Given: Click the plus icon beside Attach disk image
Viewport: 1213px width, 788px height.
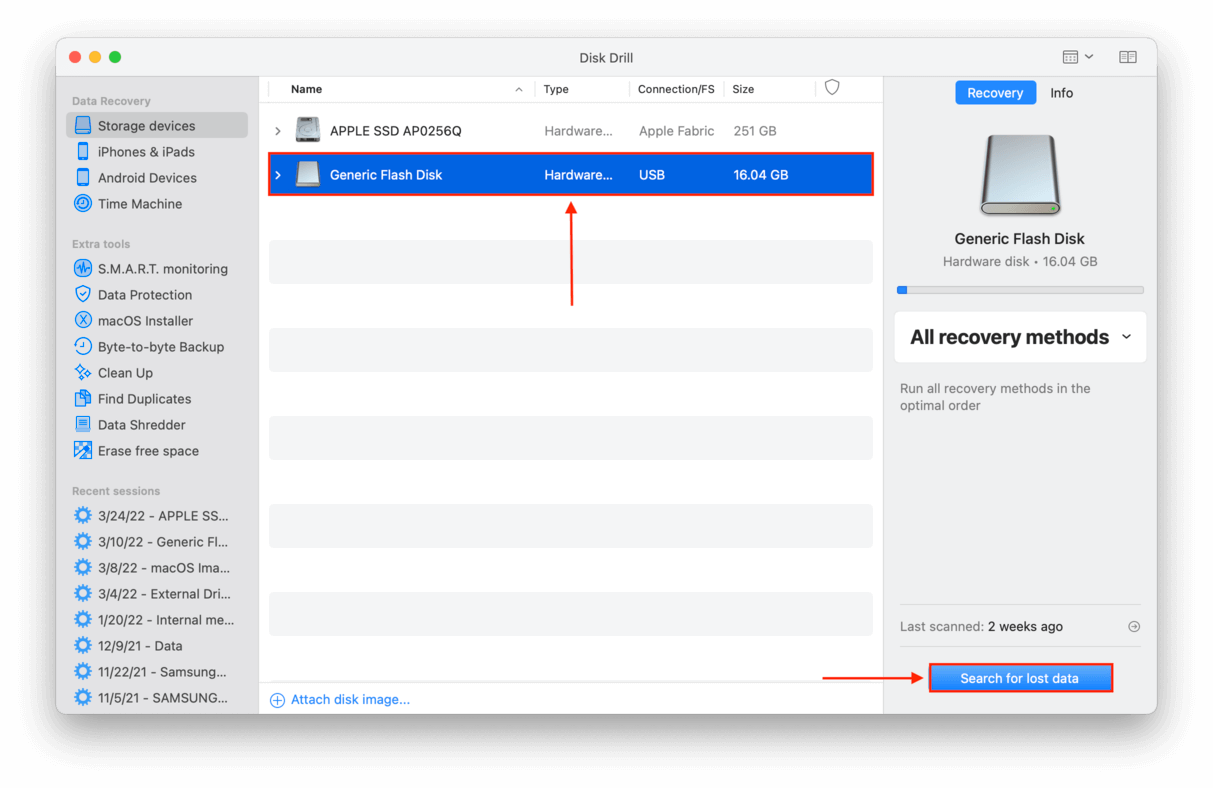Looking at the screenshot, I should (278, 700).
